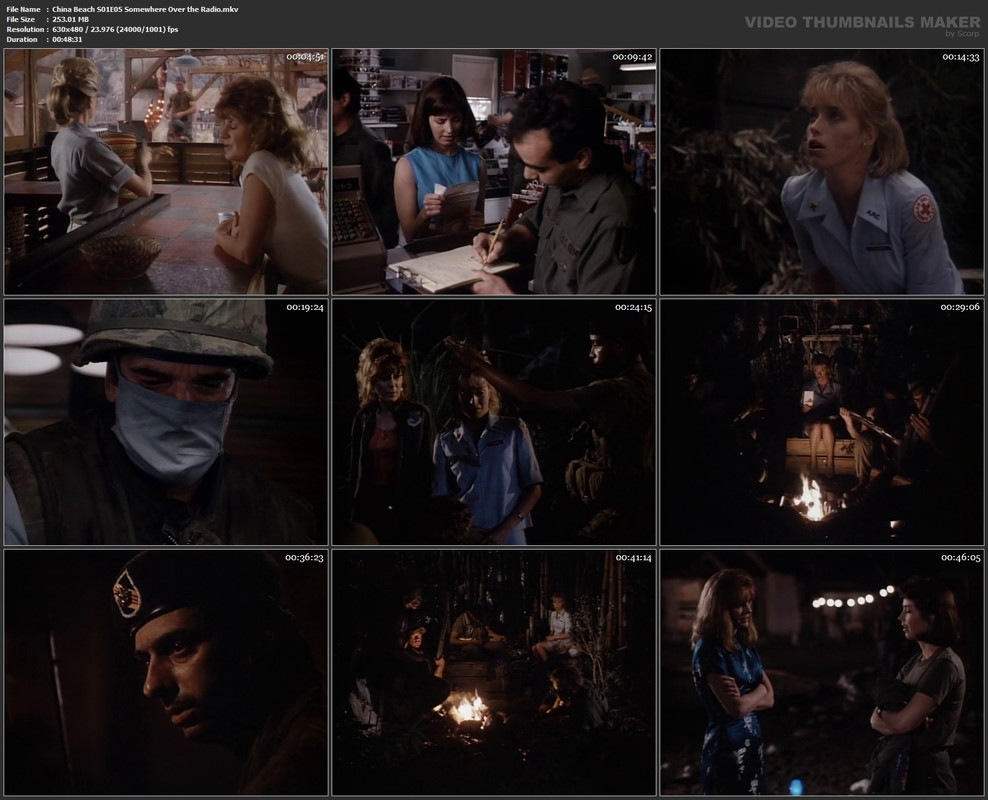The image size is (988, 800).
Task: Select the thumbnail timestamped 00:04:51
Action: (x=166, y=172)
